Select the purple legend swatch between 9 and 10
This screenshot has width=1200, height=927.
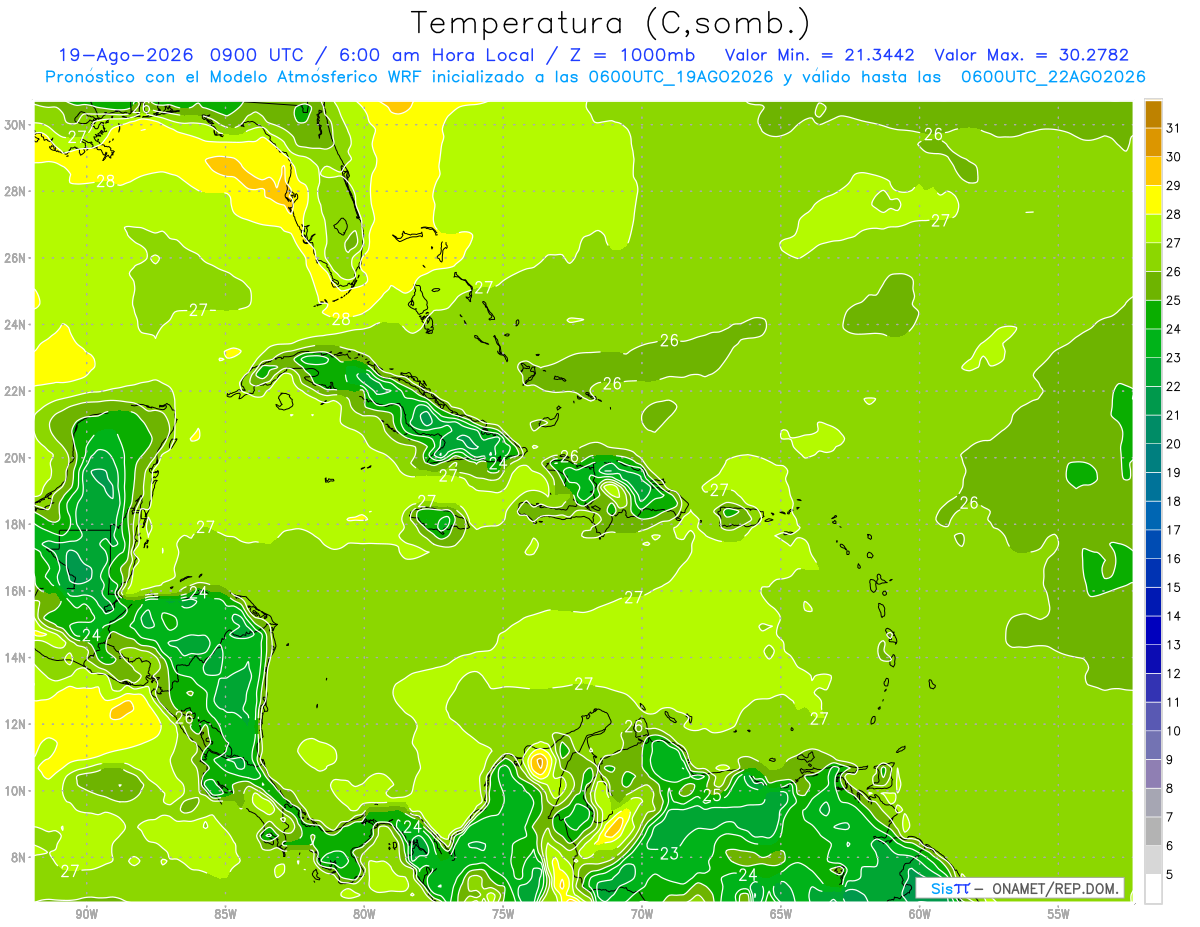pos(1153,745)
